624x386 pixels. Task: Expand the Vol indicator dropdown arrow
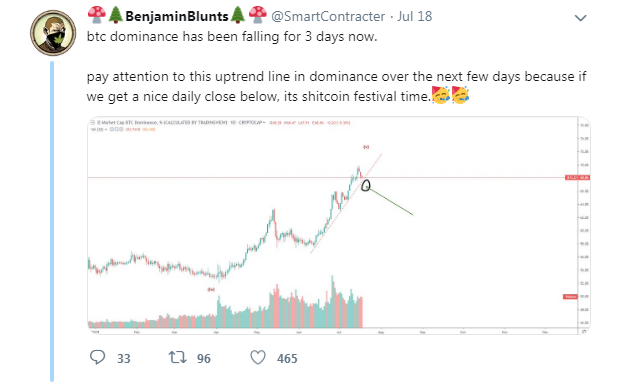click(106, 129)
